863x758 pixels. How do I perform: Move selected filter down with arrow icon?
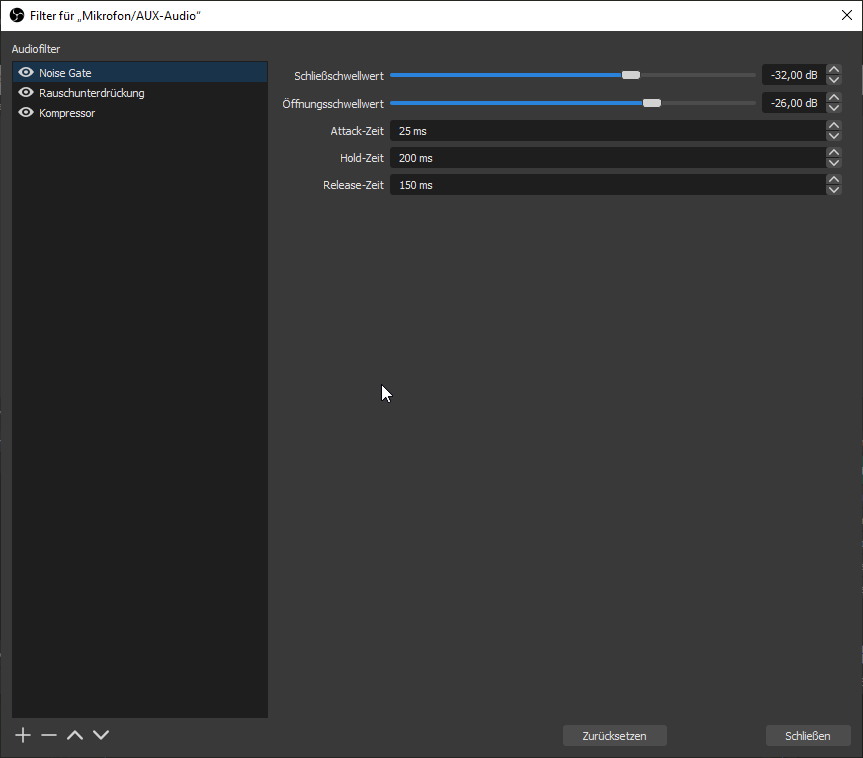point(101,735)
